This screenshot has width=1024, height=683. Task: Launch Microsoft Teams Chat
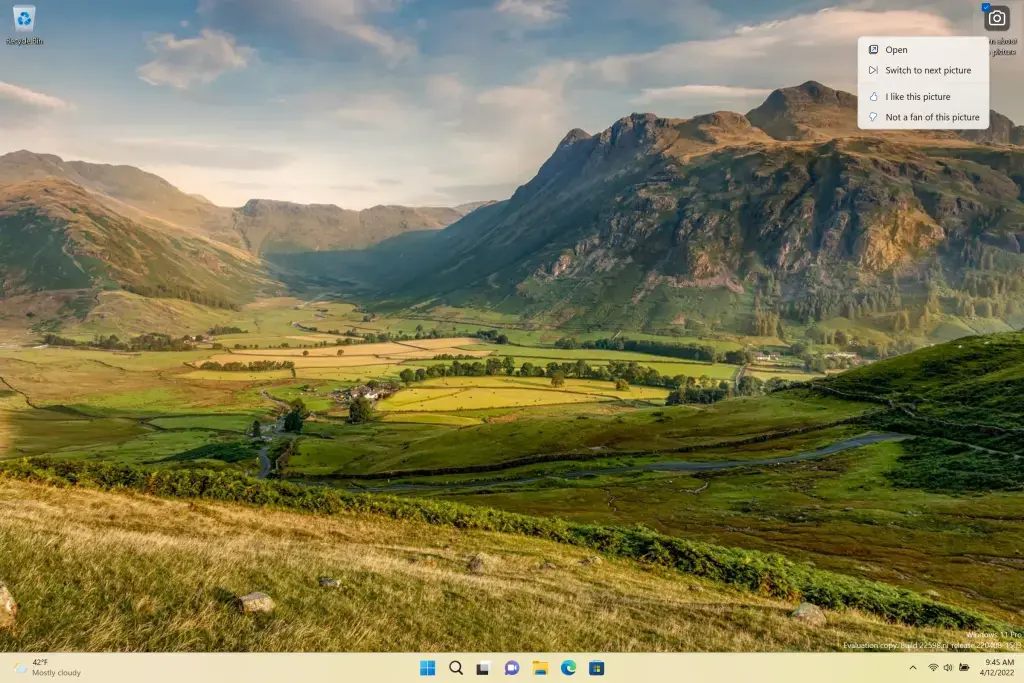coord(512,667)
